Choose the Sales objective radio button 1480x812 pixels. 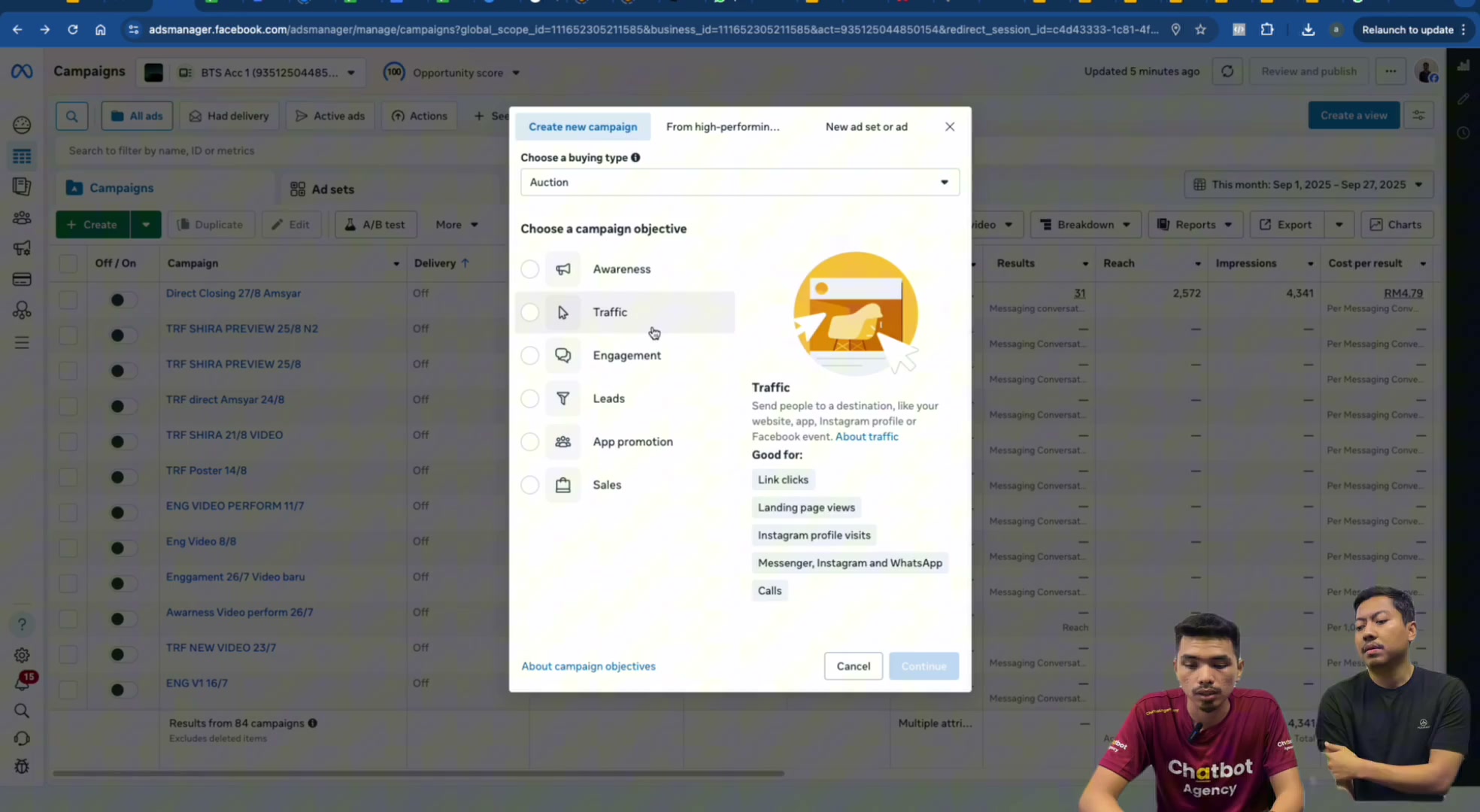(x=529, y=485)
